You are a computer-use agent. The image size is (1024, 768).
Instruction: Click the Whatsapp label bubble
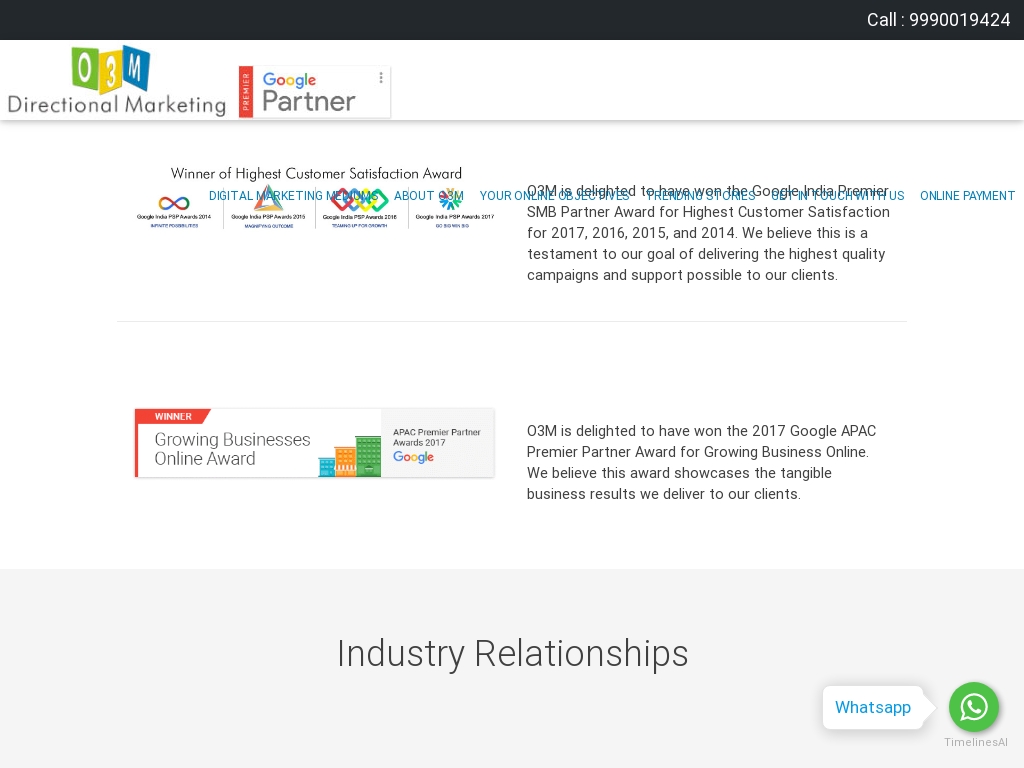click(872, 707)
